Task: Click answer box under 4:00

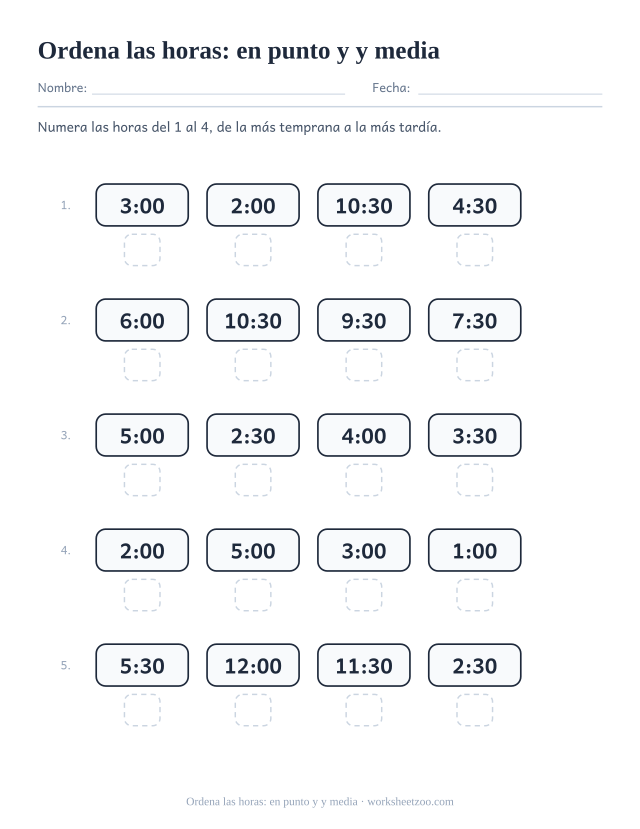Action: (x=364, y=480)
